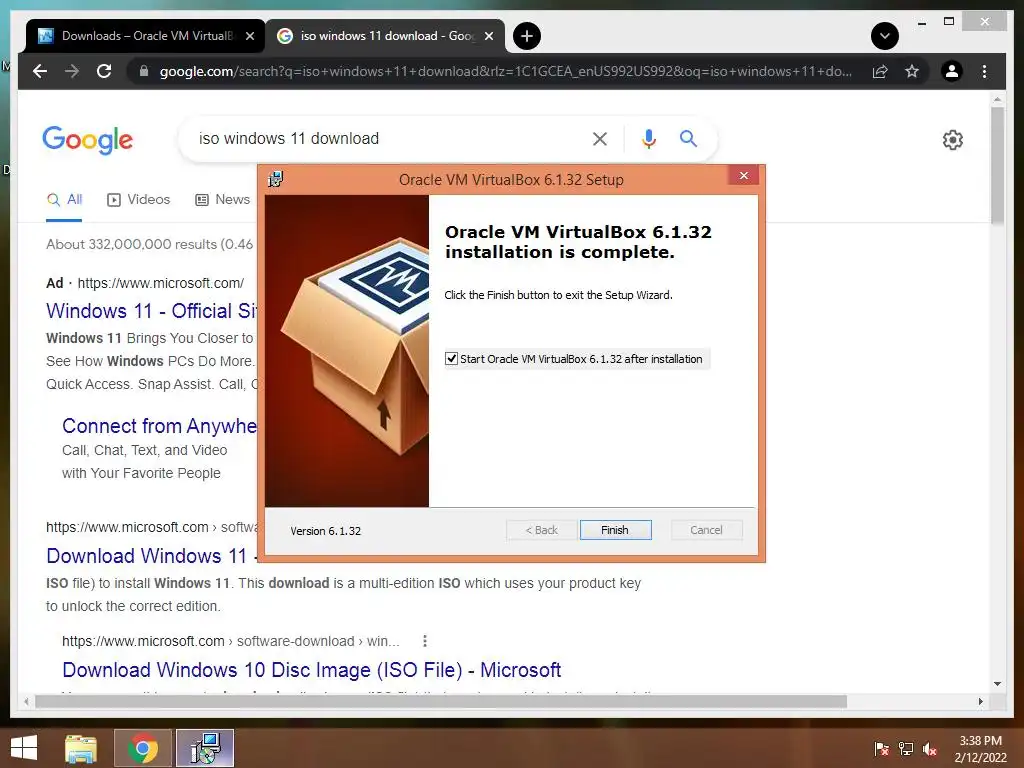Click the greyed-out Back button in VirtualBox Setup
The width and height of the screenshot is (1024, 768).
[541, 530]
